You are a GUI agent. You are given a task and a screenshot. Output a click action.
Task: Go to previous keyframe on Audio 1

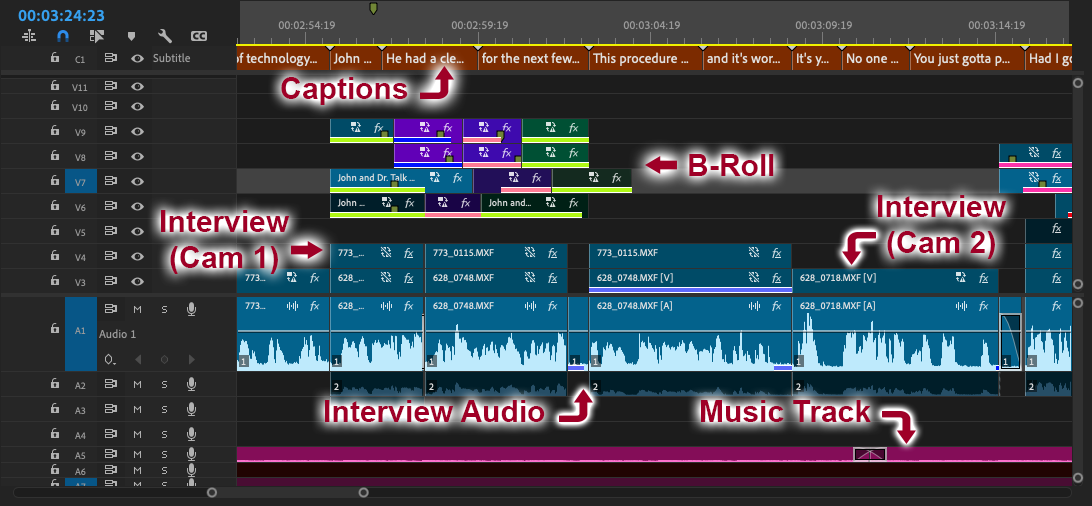pyautogui.click(x=138, y=360)
